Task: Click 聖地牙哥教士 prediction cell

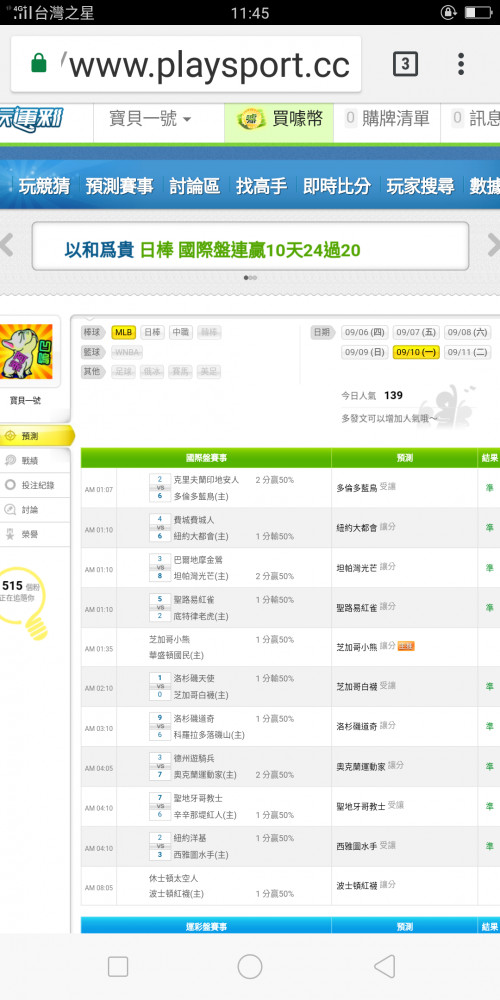Action: click(x=404, y=806)
